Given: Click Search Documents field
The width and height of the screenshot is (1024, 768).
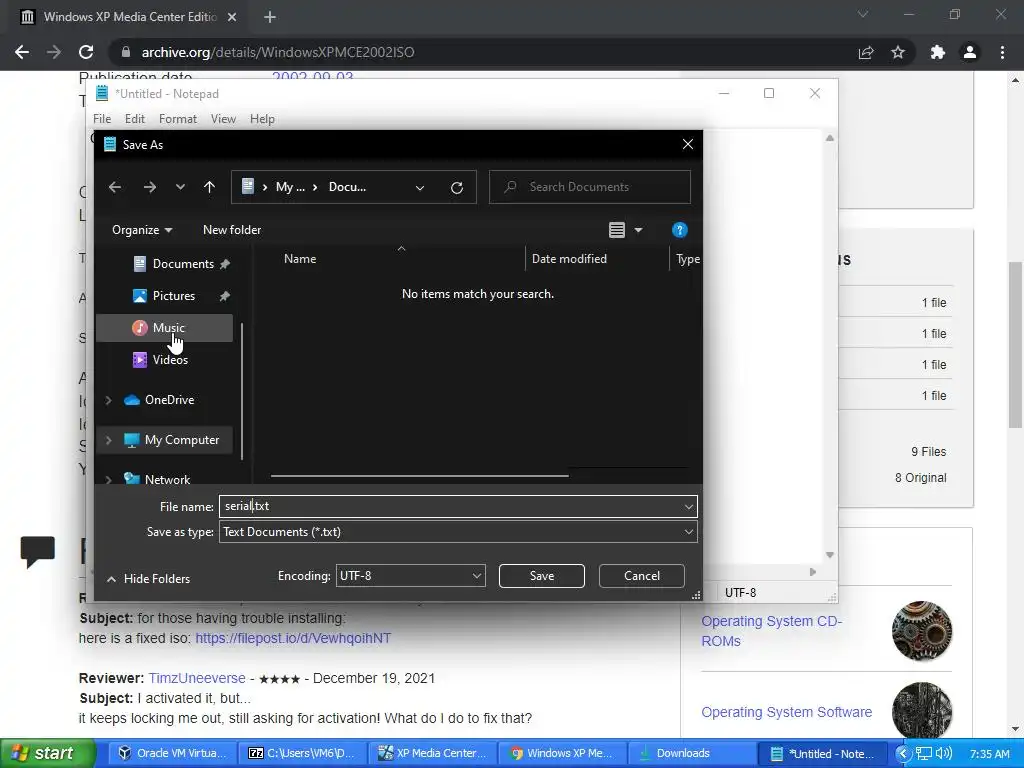Looking at the screenshot, I should click(590, 187).
